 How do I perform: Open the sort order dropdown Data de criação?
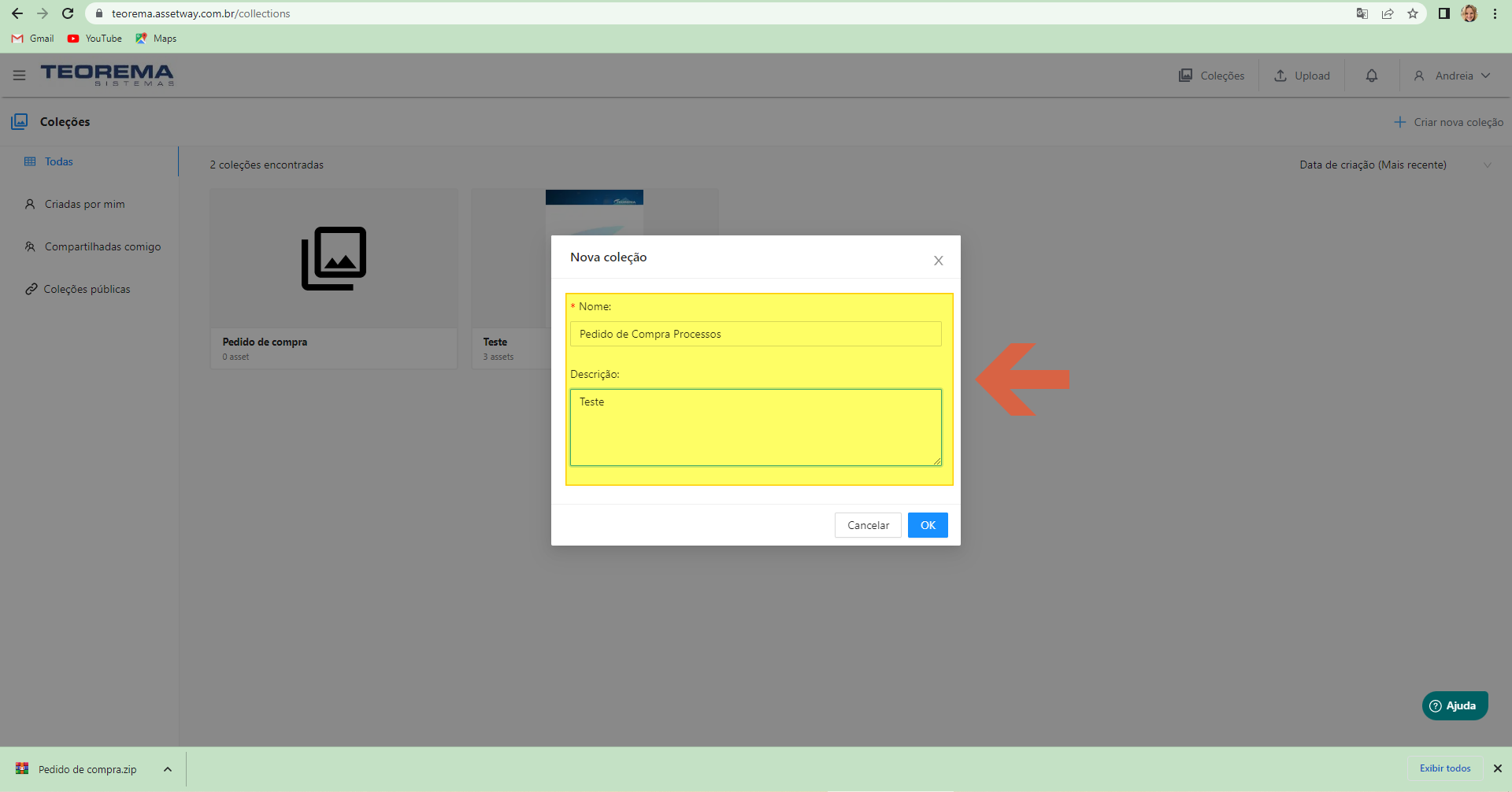pyautogui.click(x=1395, y=165)
